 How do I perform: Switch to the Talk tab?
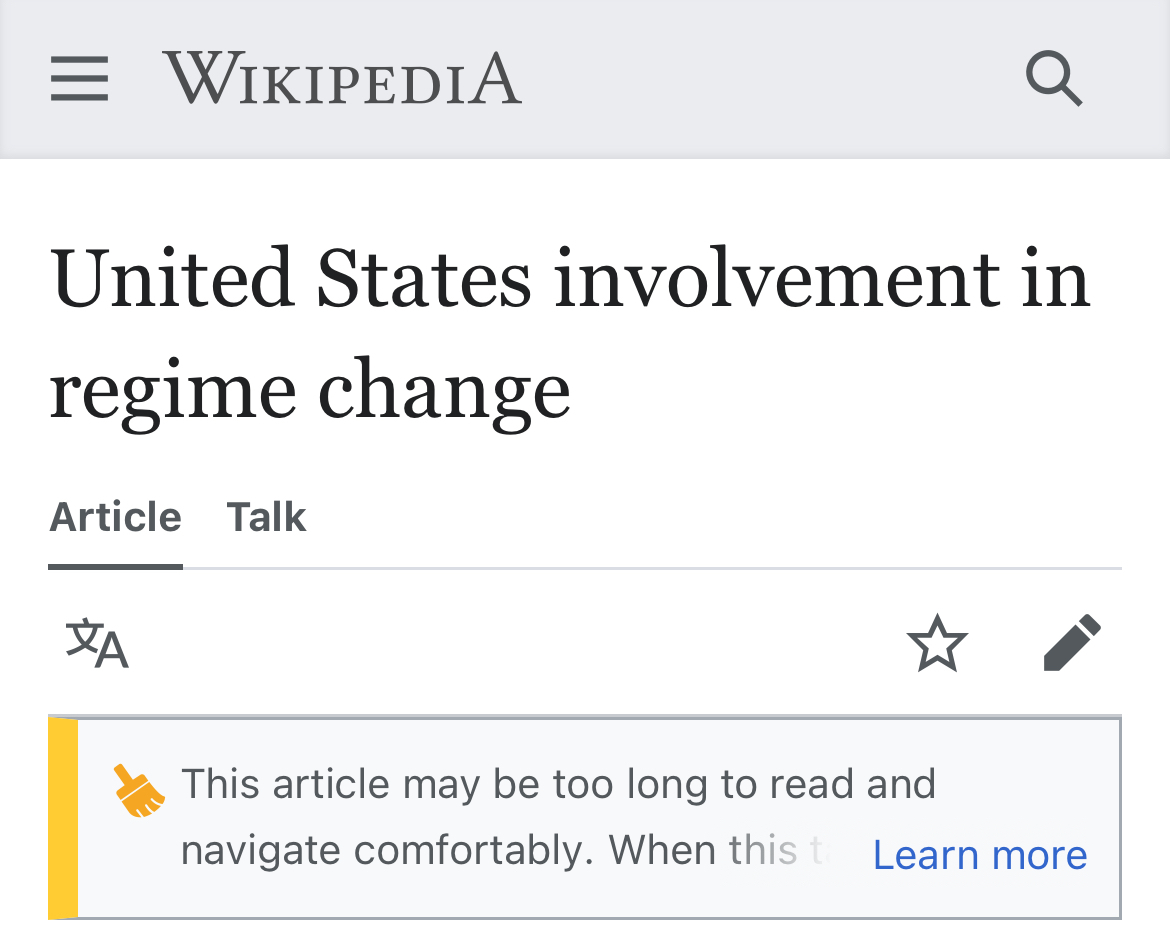pyautogui.click(x=266, y=518)
